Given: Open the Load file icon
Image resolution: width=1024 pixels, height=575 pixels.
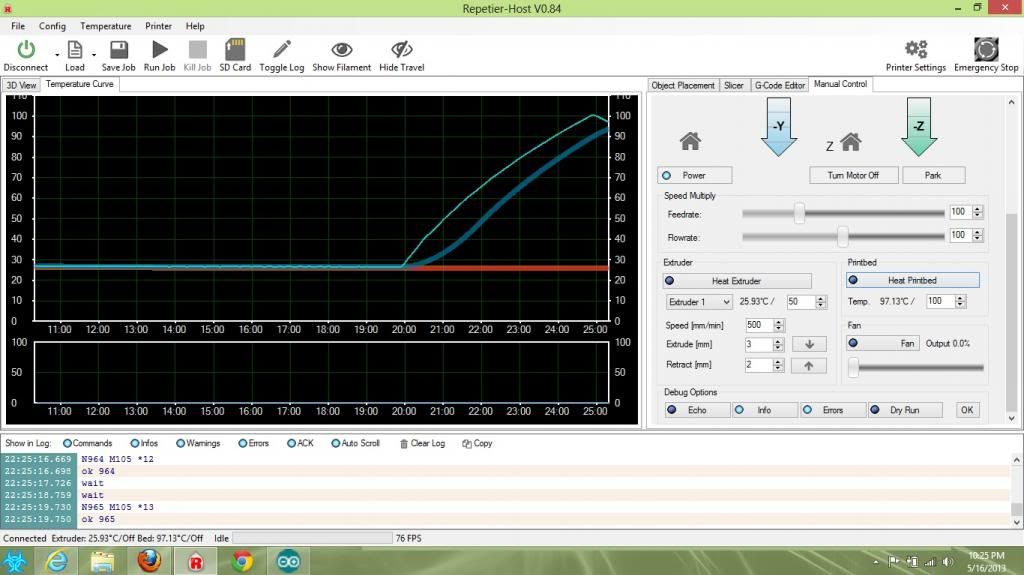Looking at the screenshot, I should (74, 50).
